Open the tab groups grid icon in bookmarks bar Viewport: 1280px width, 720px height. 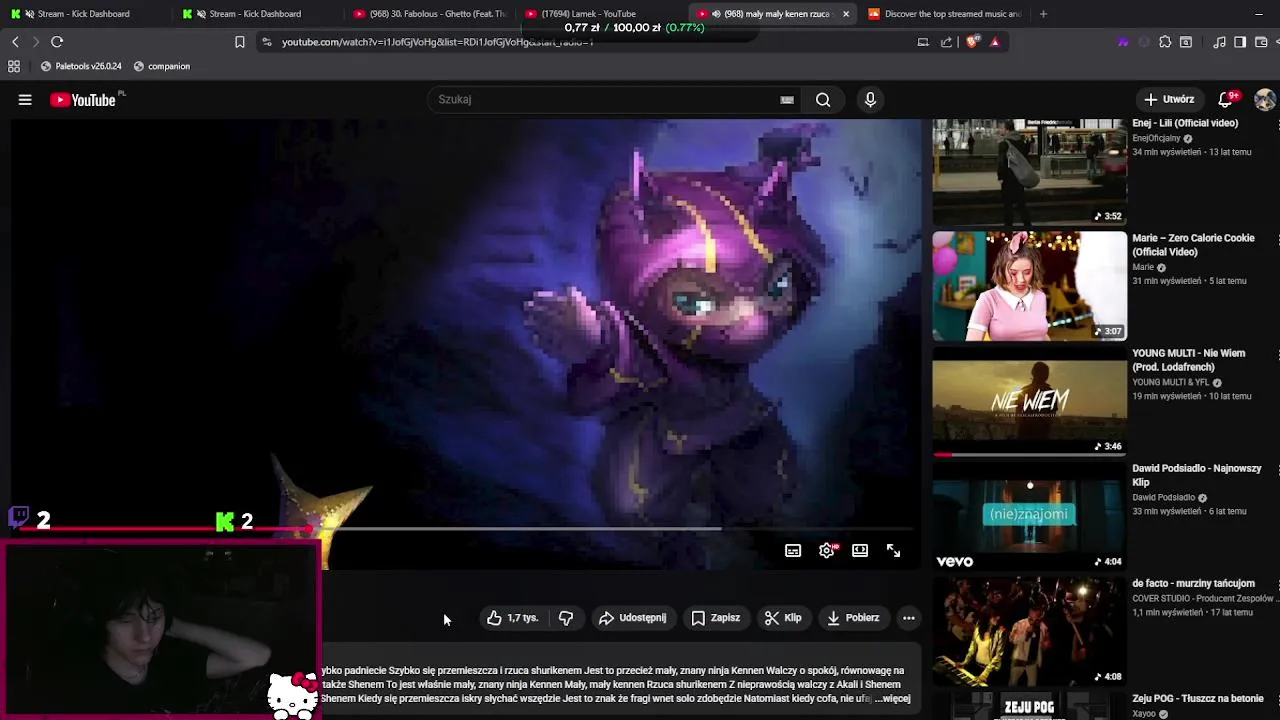pyautogui.click(x=14, y=66)
